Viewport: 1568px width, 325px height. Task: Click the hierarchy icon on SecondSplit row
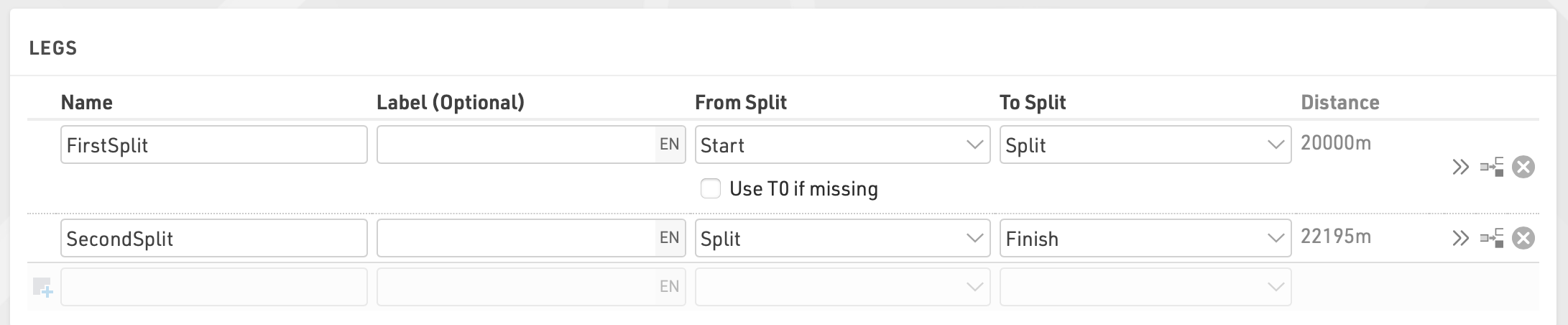click(1492, 238)
